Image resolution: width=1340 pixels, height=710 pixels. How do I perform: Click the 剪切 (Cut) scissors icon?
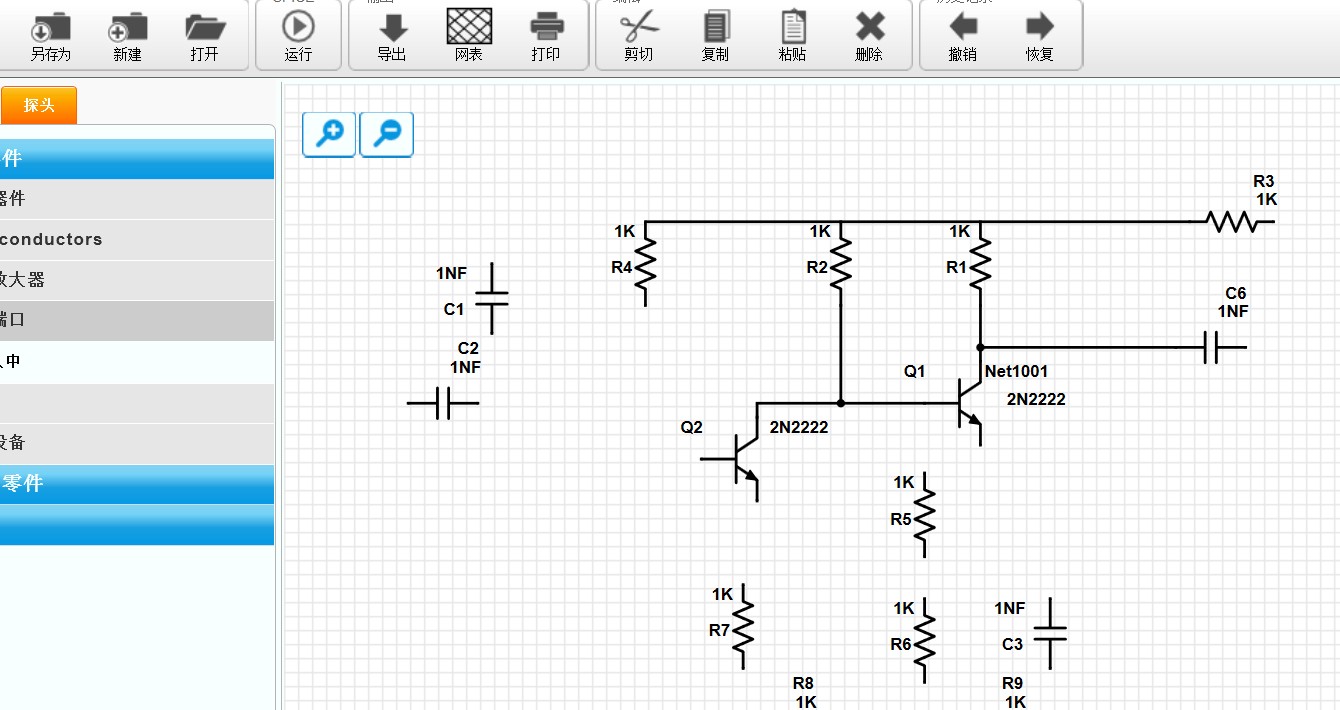pos(638,25)
